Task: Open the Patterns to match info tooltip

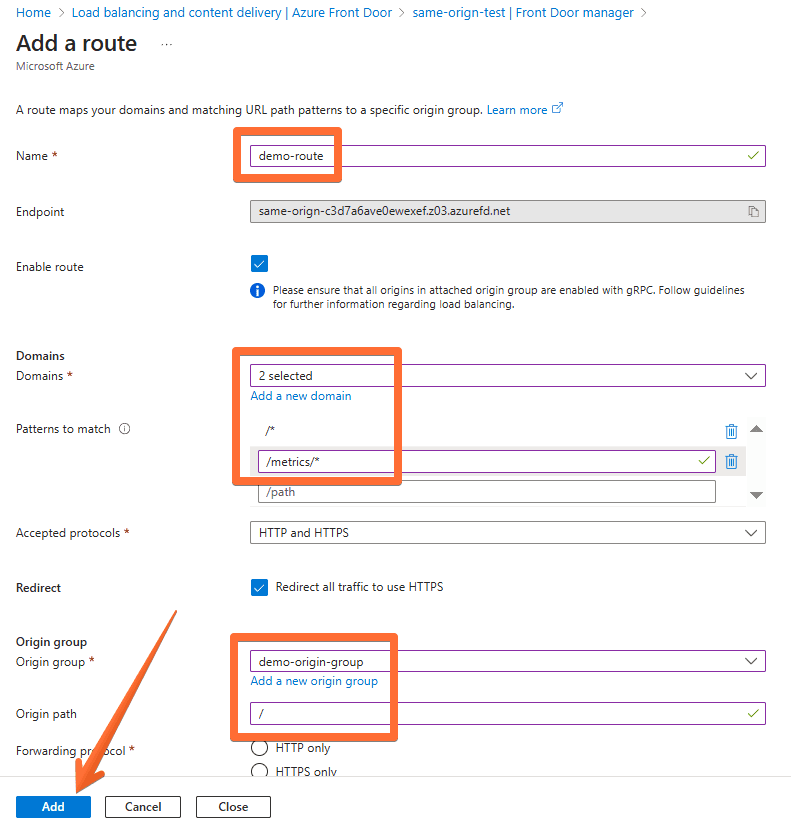Action: click(x=124, y=428)
